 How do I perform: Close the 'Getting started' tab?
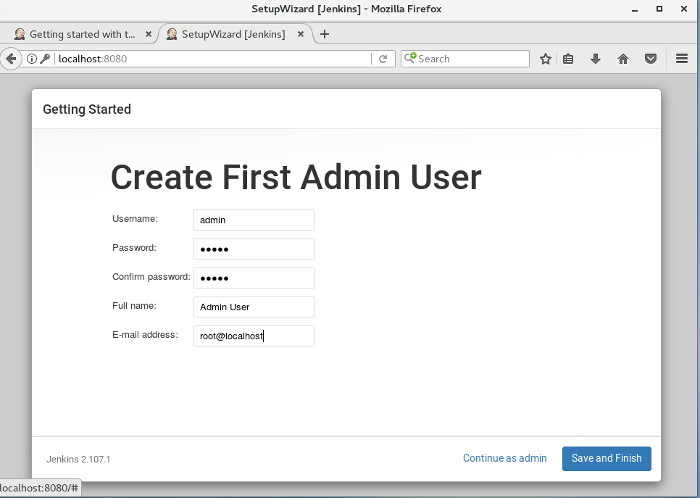[x=149, y=34]
